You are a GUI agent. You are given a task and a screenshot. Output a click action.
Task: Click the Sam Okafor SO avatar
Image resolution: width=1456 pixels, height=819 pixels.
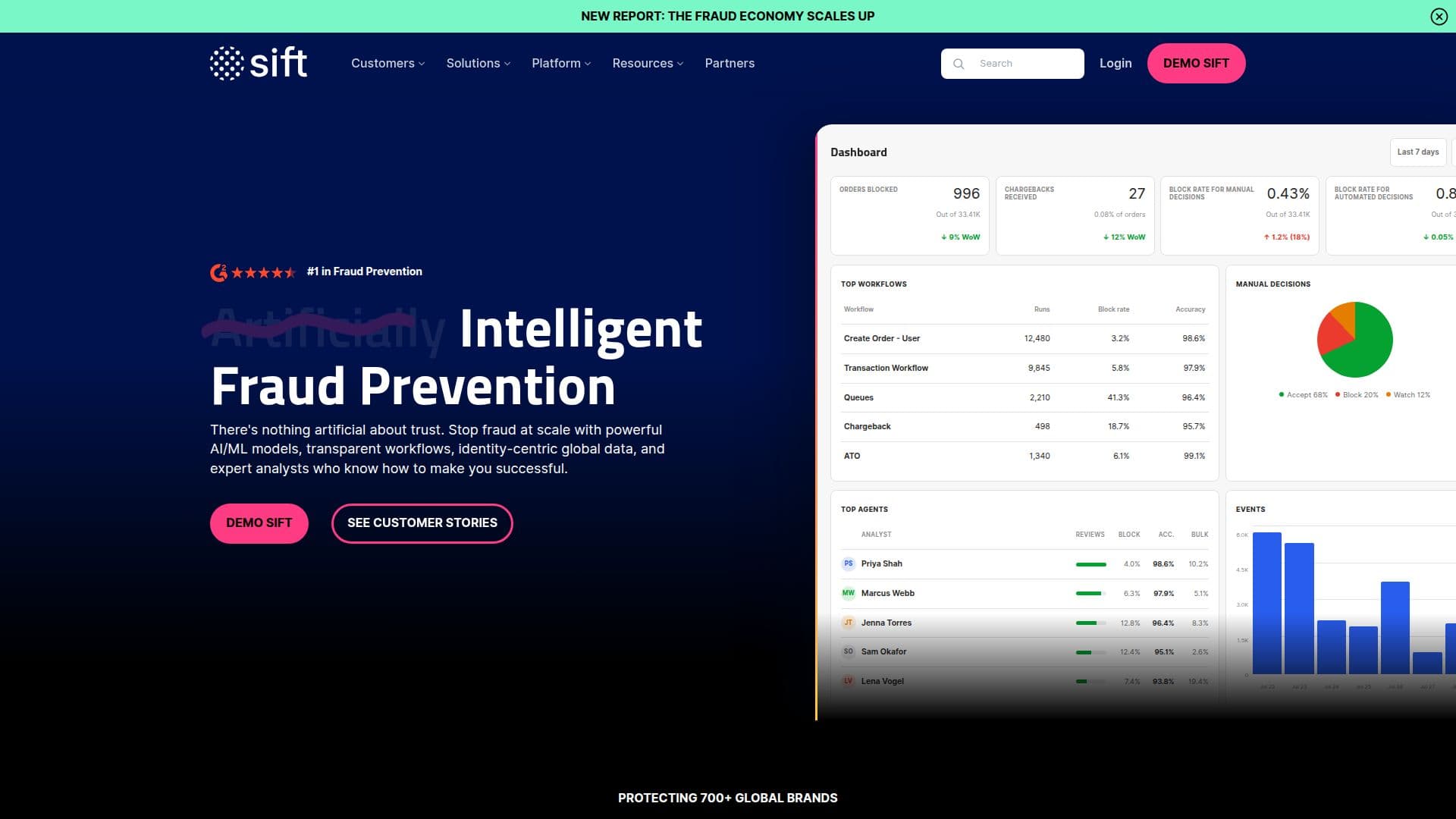[849, 651]
